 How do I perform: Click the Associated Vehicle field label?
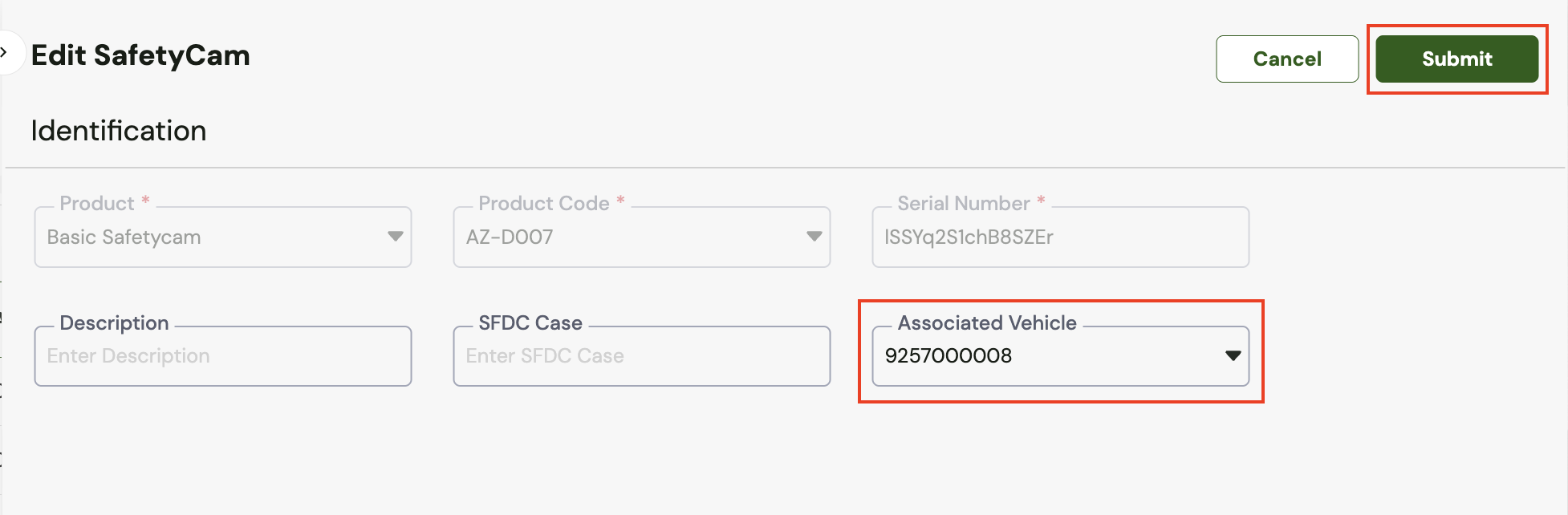click(x=986, y=323)
